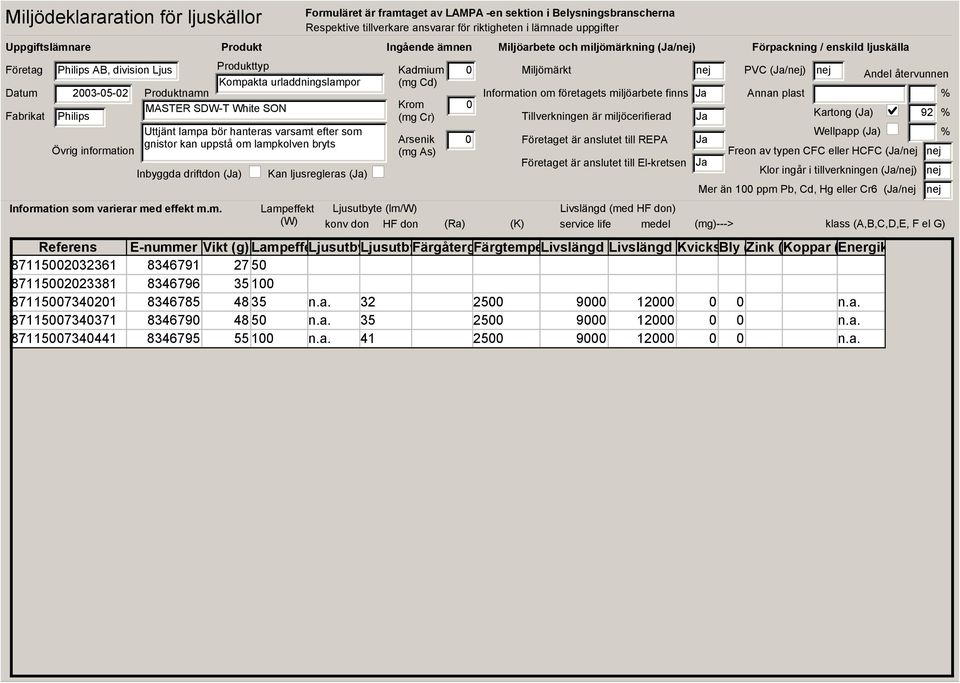Select weight cell 27

(x=225, y=265)
